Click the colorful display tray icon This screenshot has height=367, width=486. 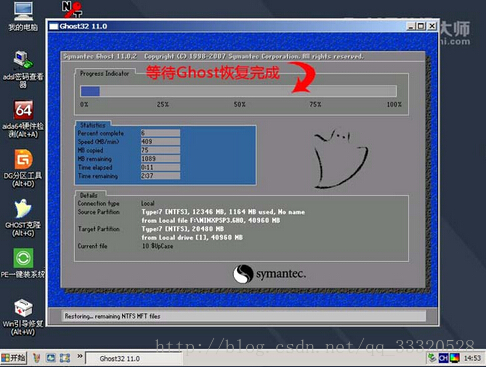pyautogui.click(x=455, y=358)
